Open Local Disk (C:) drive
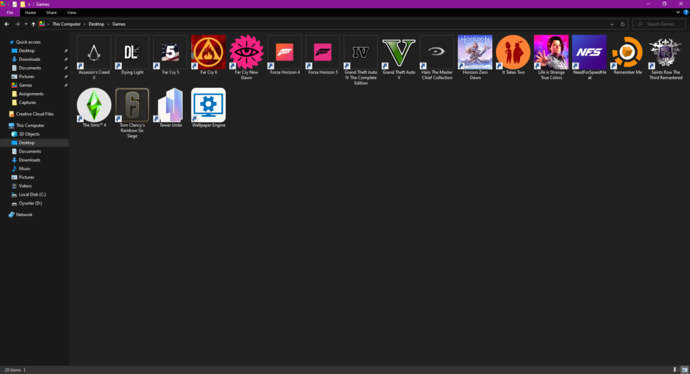The image size is (690, 374). pos(32,194)
